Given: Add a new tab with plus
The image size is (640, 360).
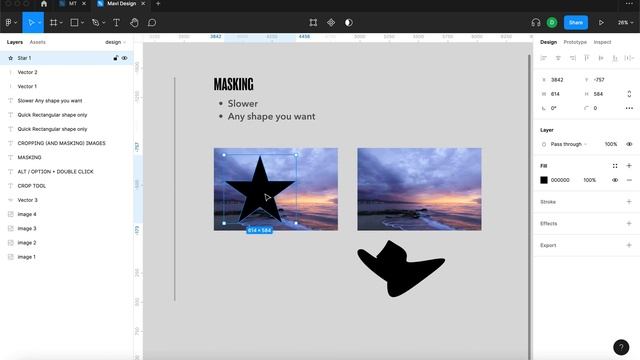Looking at the screenshot, I should click(x=158, y=4).
